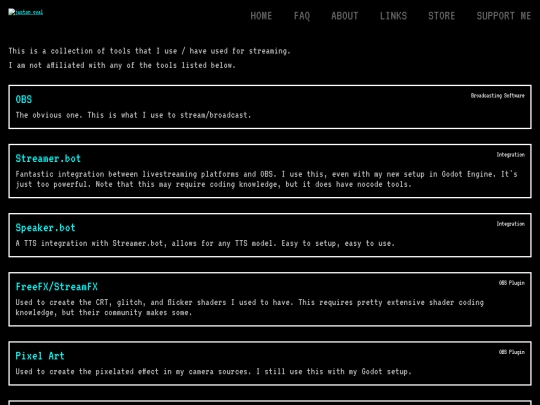Open the STORE page

(442, 16)
